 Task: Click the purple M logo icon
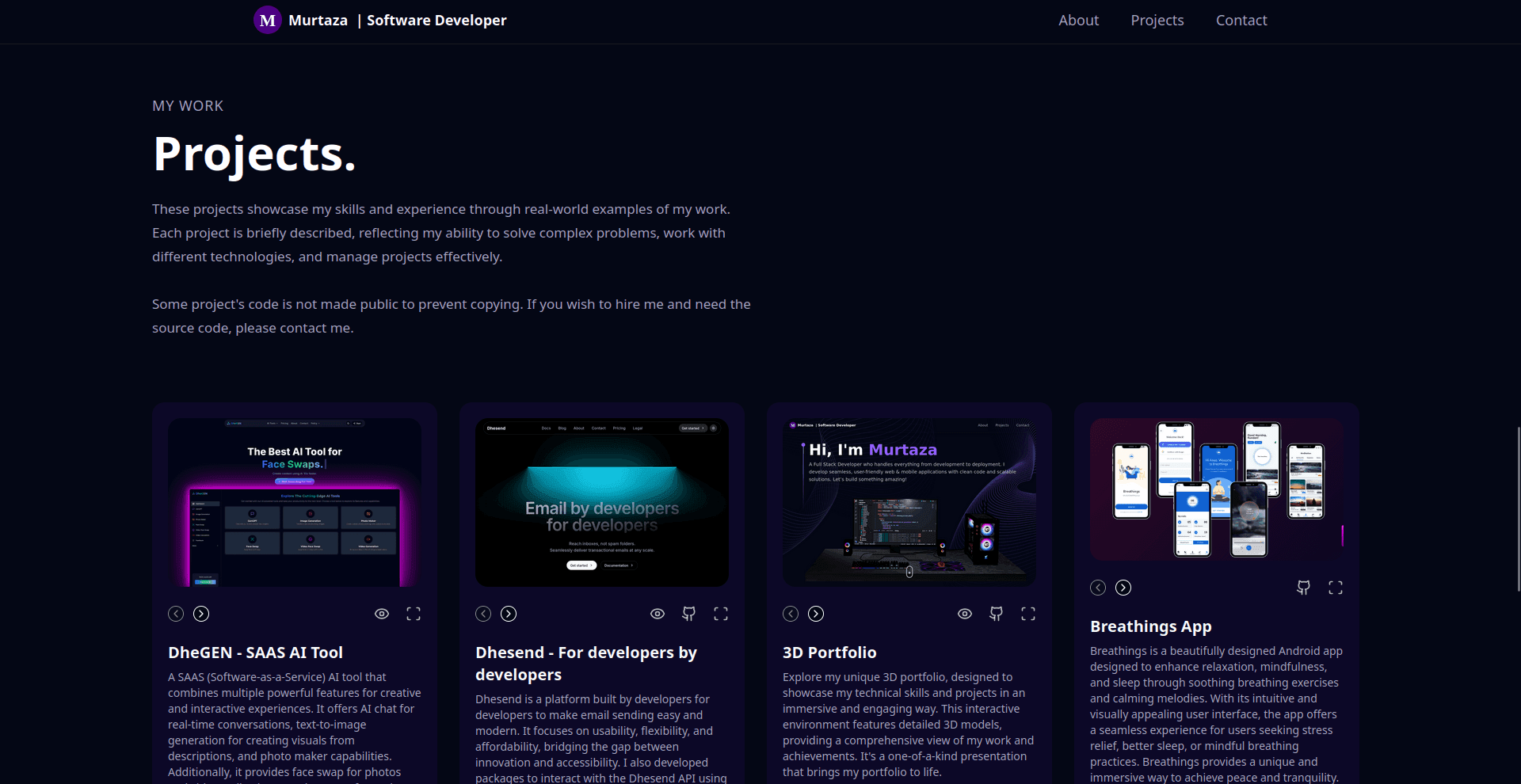(268, 21)
